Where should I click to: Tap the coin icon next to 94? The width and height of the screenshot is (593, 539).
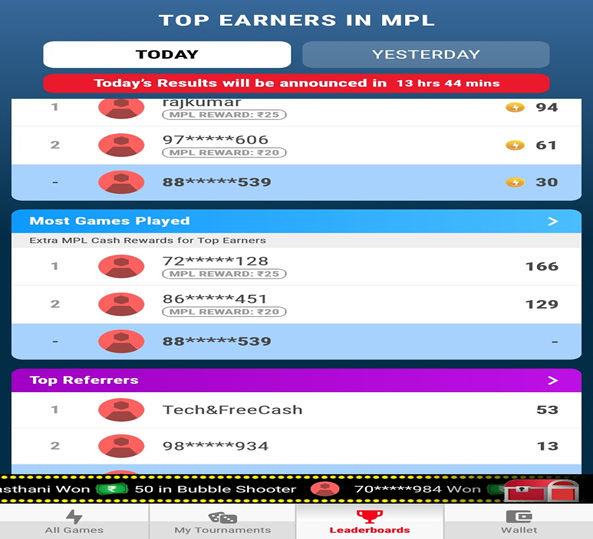[x=515, y=107]
